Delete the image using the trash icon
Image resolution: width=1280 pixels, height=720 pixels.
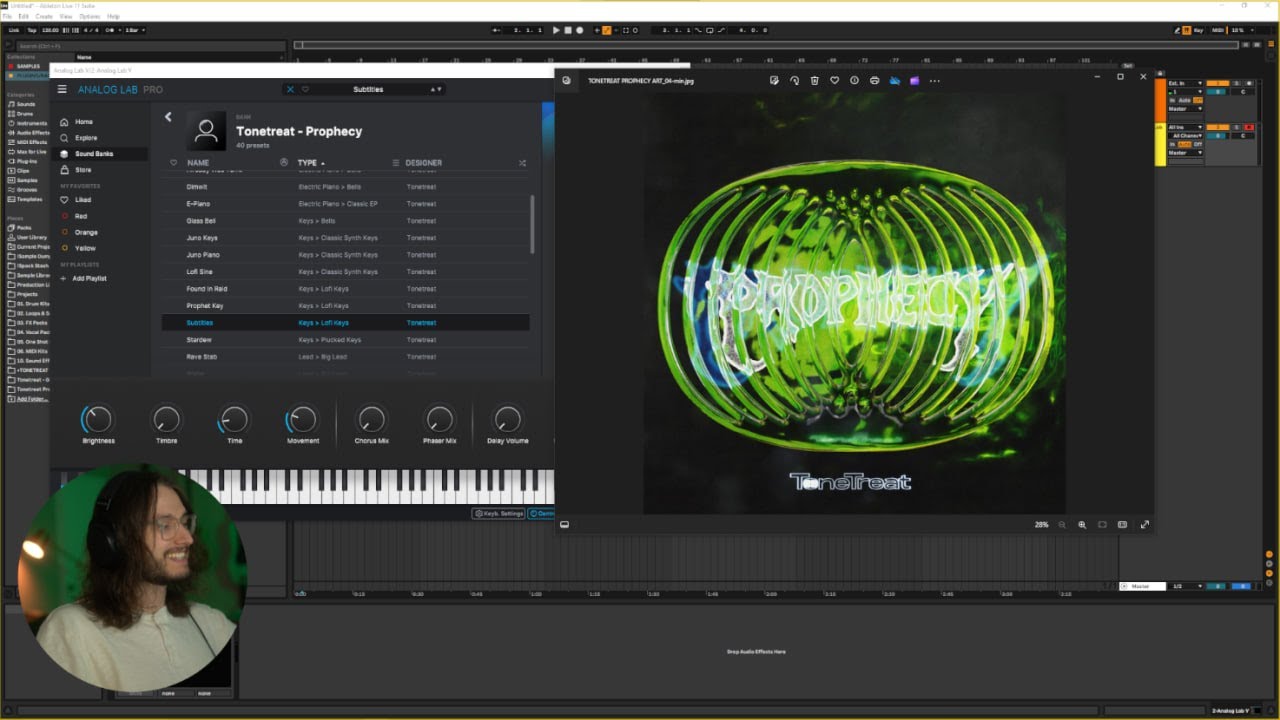(x=814, y=80)
